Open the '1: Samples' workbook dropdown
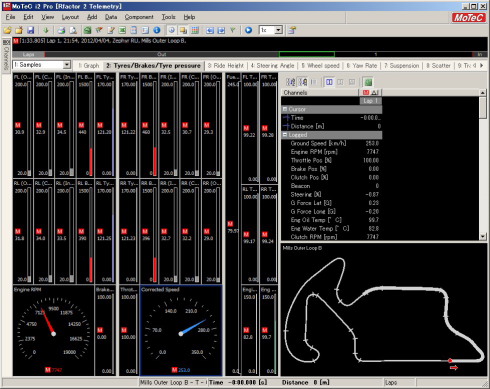Viewport: 490px width, 389px height. point(67,65)
